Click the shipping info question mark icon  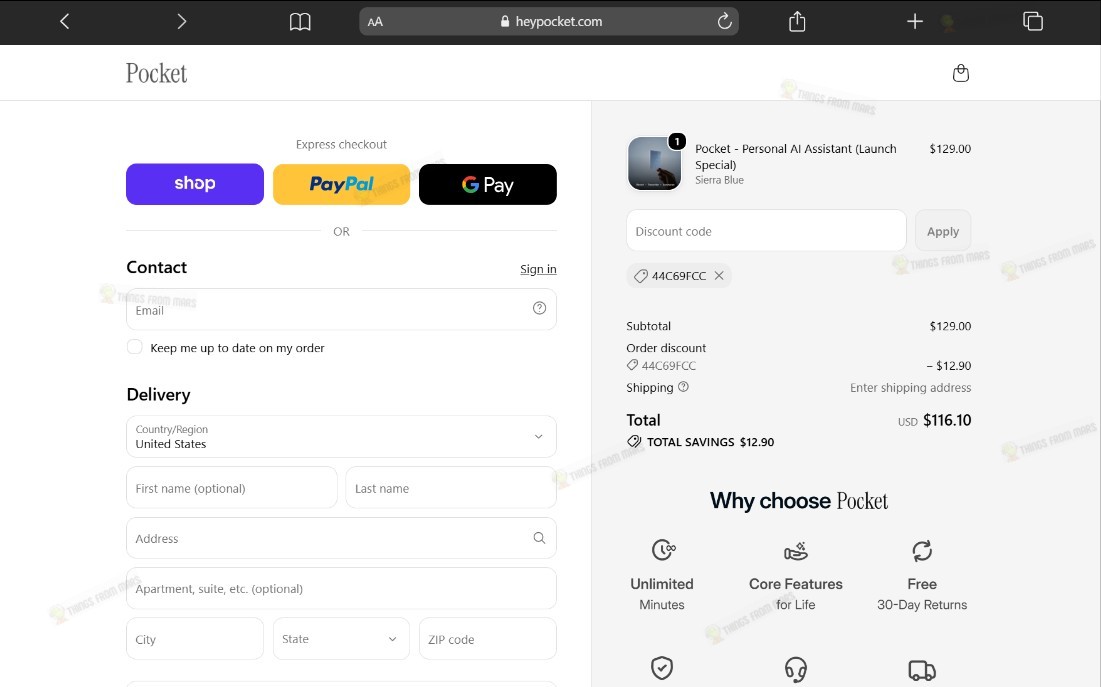683,386
